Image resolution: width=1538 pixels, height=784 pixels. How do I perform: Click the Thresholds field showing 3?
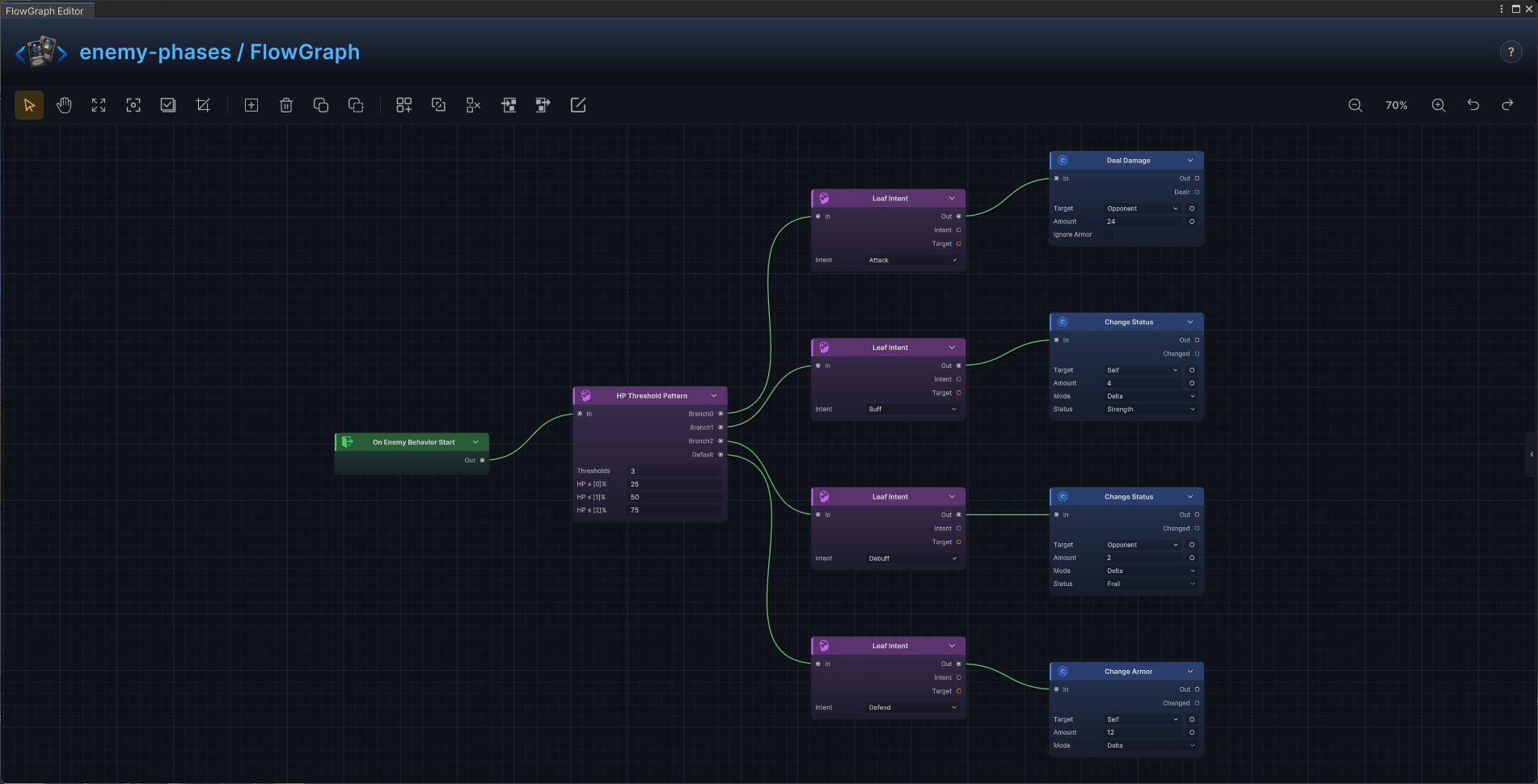674,471
